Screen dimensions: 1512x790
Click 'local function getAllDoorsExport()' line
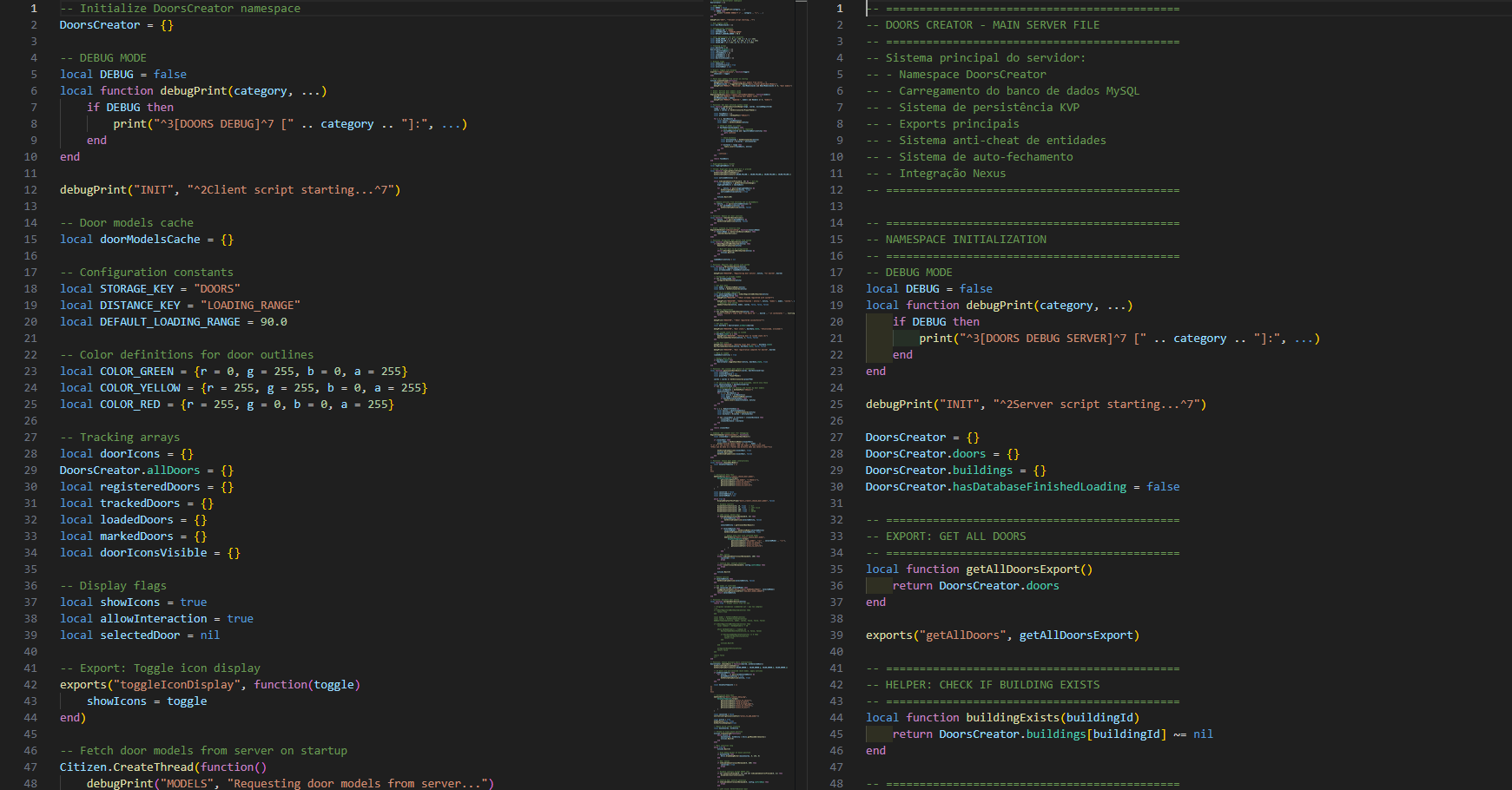pyautogui.click(x=980, y=569)
